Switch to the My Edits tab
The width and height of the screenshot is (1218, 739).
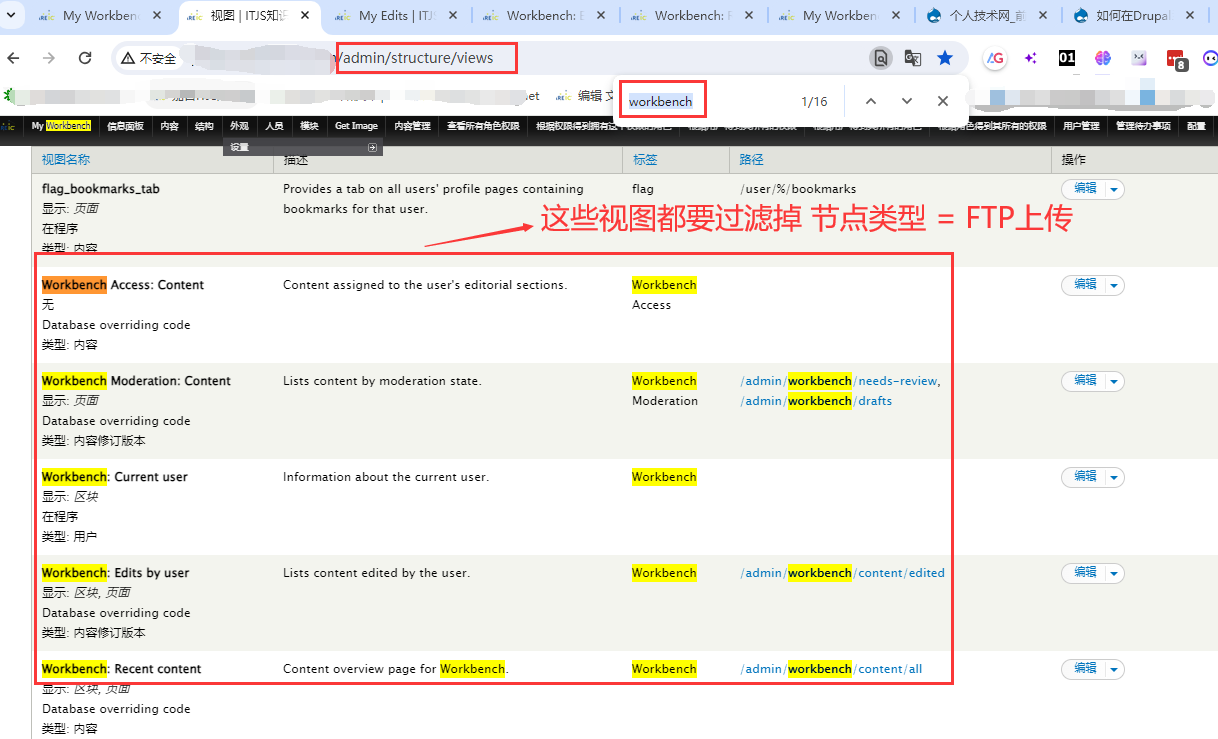tap(395, 15)
